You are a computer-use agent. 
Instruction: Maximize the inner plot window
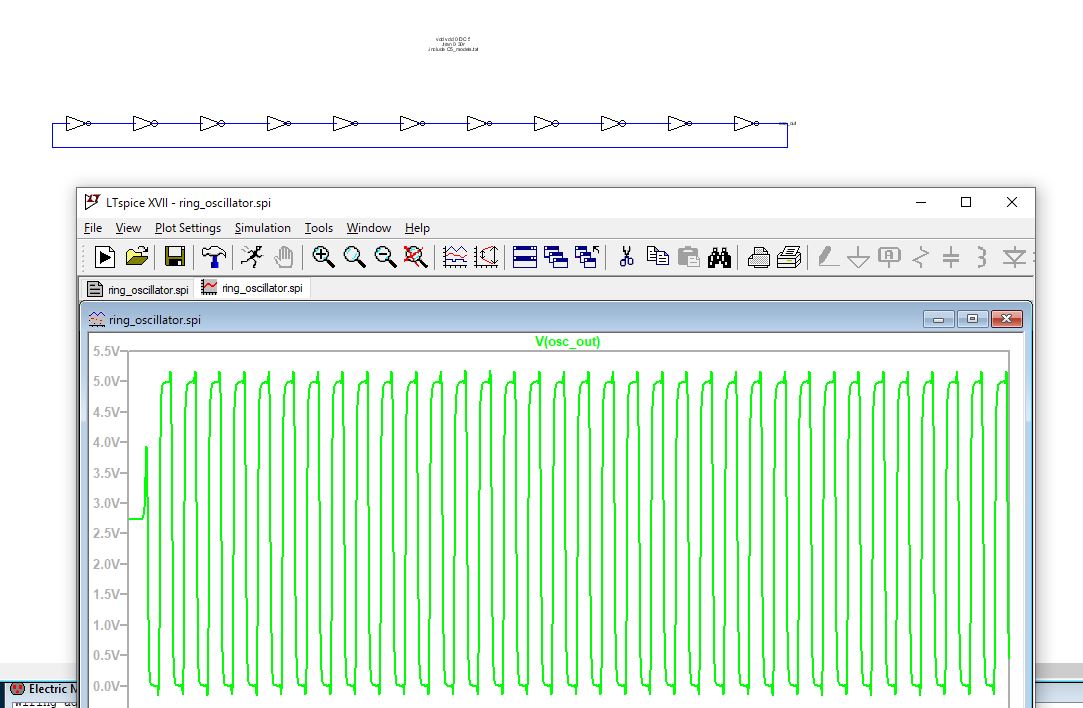(x=971, y=319)
